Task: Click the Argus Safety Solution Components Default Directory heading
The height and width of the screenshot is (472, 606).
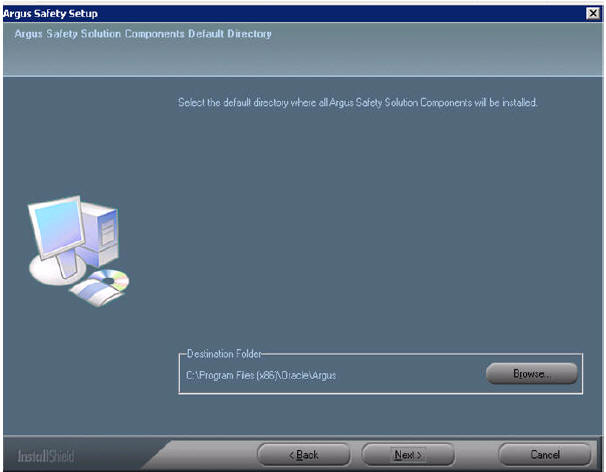Action: (x=143, y=34)
